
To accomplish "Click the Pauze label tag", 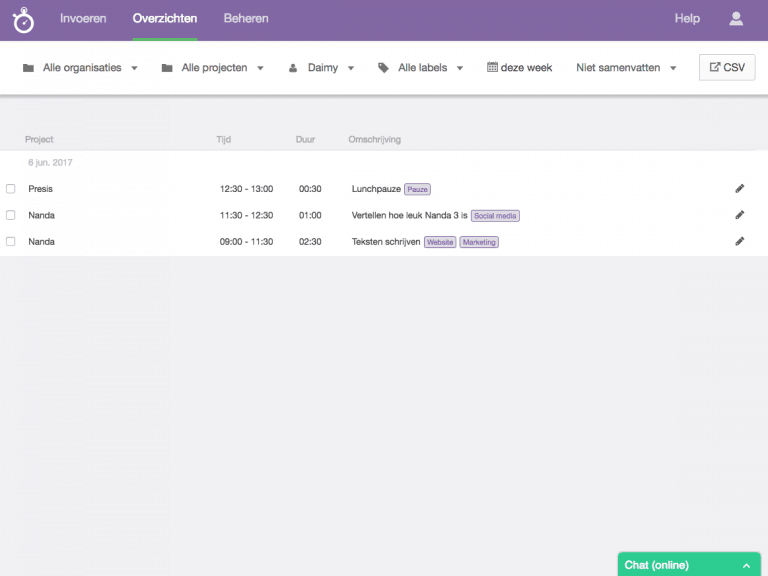I will pos(417,190).
